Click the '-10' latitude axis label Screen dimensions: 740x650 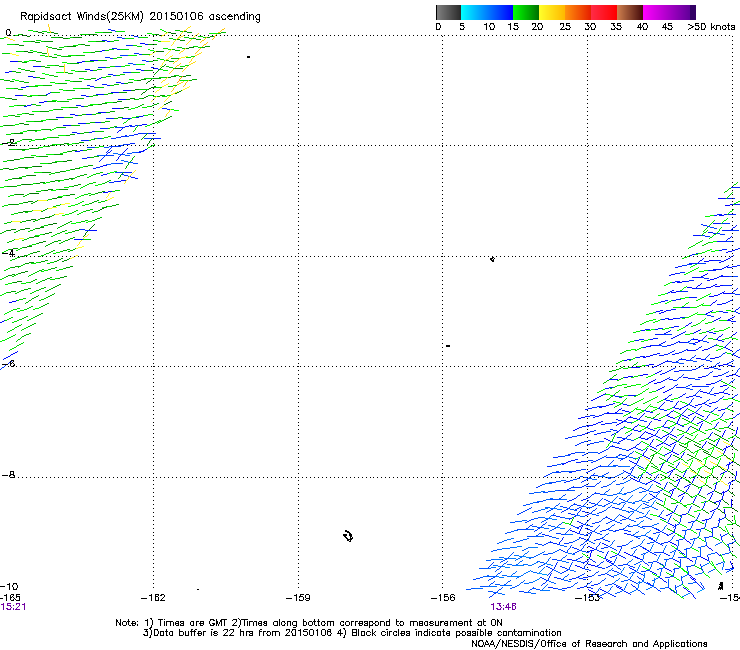click(10, 587)
